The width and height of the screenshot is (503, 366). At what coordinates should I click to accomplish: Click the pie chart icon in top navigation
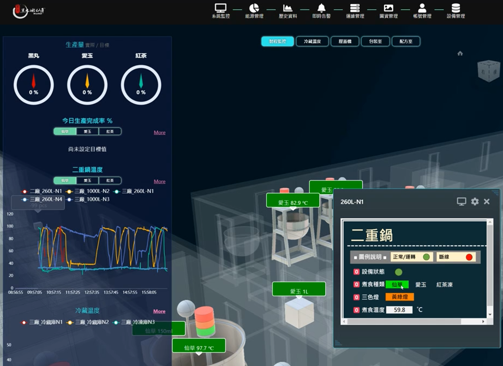click(x=254, y=8)
